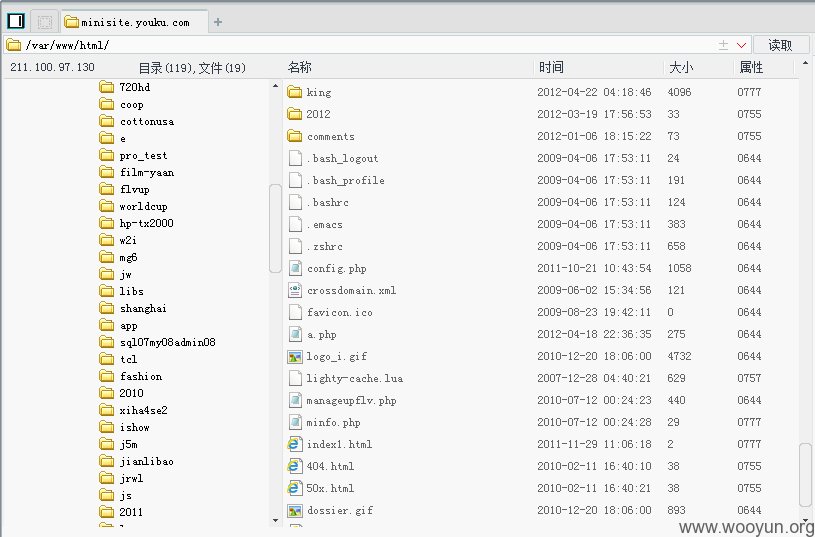Click the panel layout icon at top-left
Viewport: 815px width, 537px height.
16,21
